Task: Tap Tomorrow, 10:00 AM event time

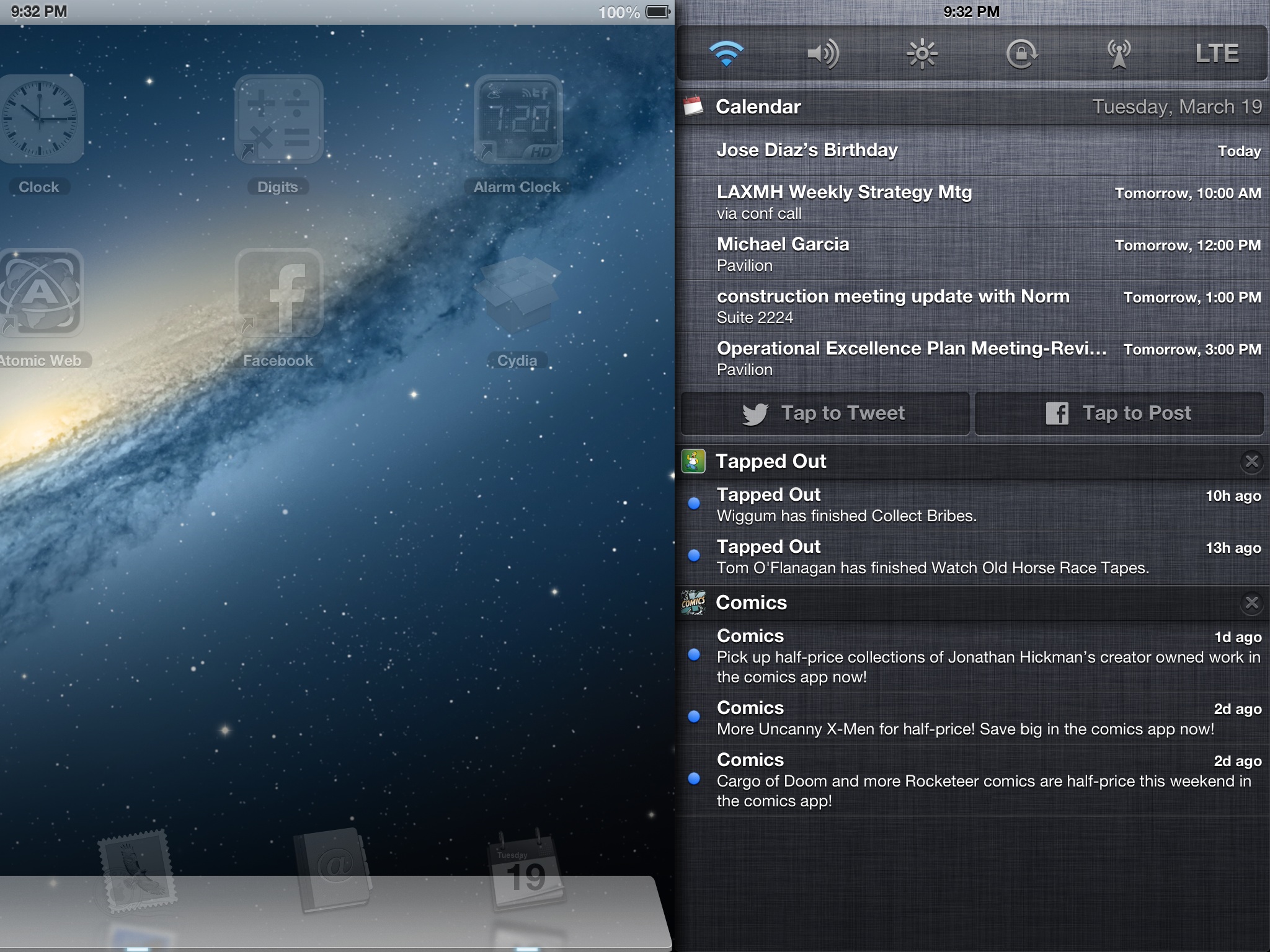Action: 1188,193
